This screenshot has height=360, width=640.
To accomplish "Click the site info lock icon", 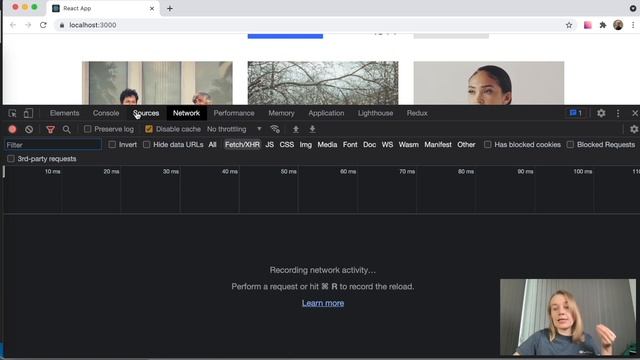I will 62,25.
